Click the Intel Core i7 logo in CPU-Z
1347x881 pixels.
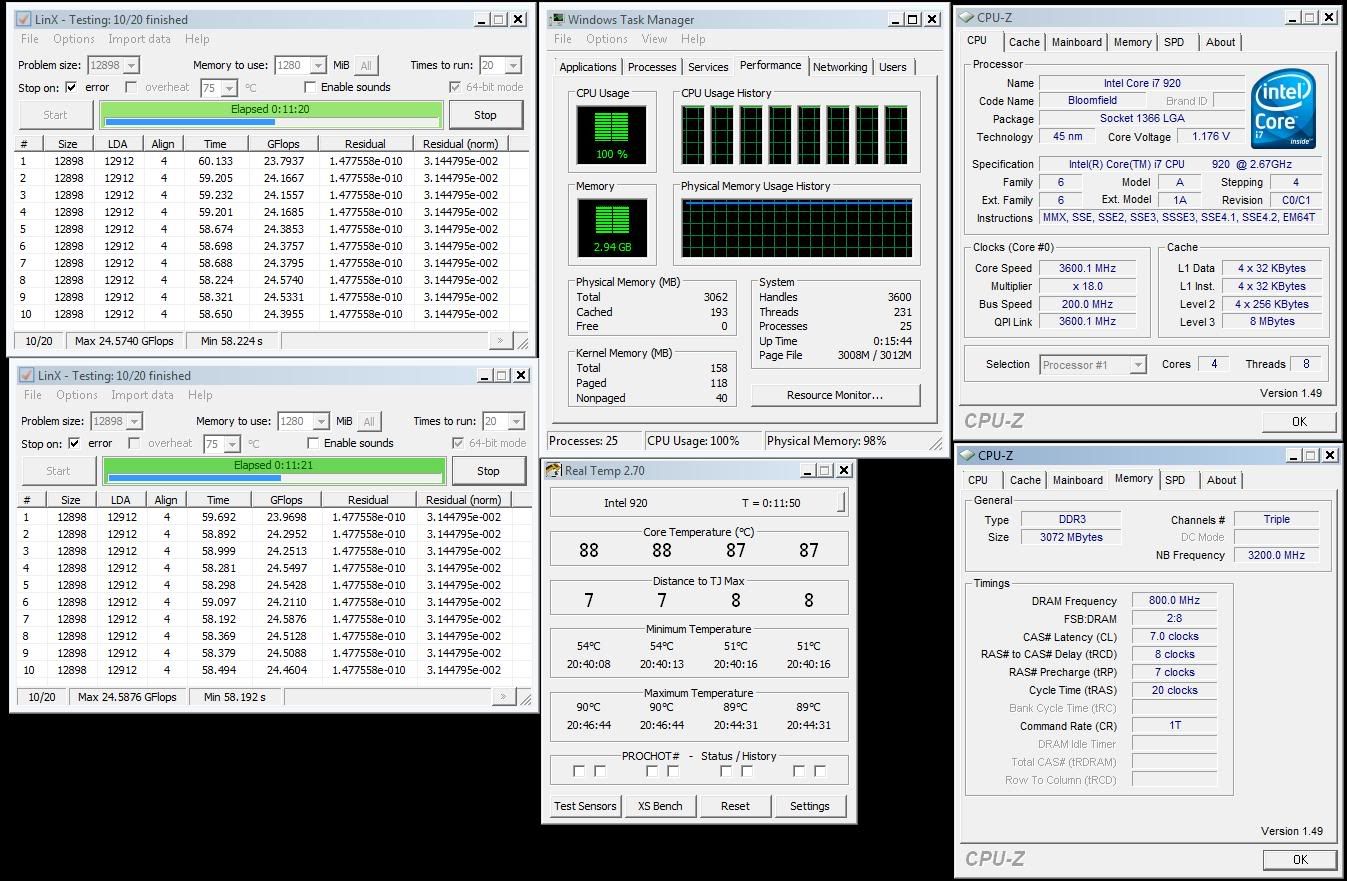[x=1283, y=110]
